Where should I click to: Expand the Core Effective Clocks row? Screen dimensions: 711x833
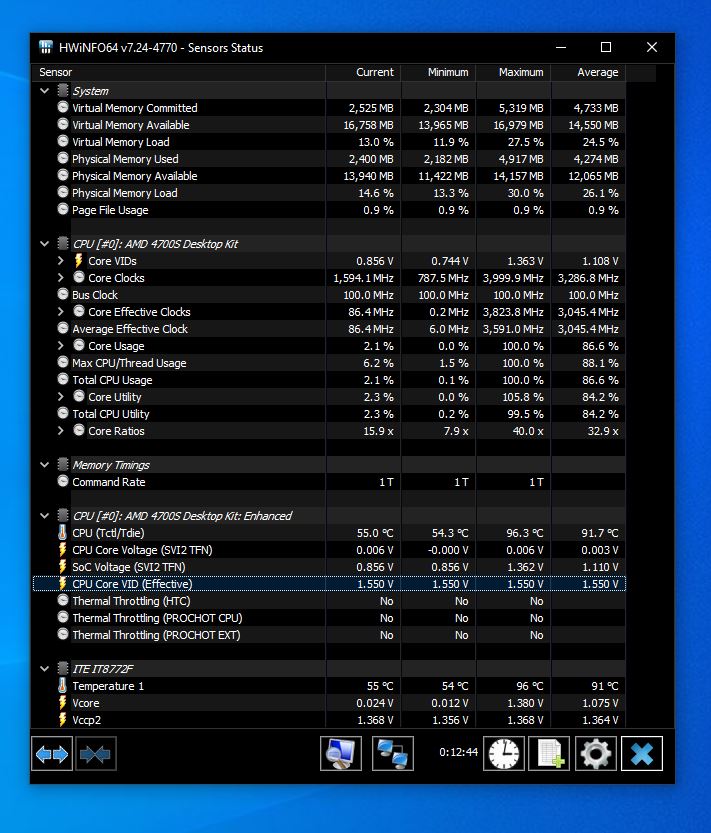[x=61, y=312]
